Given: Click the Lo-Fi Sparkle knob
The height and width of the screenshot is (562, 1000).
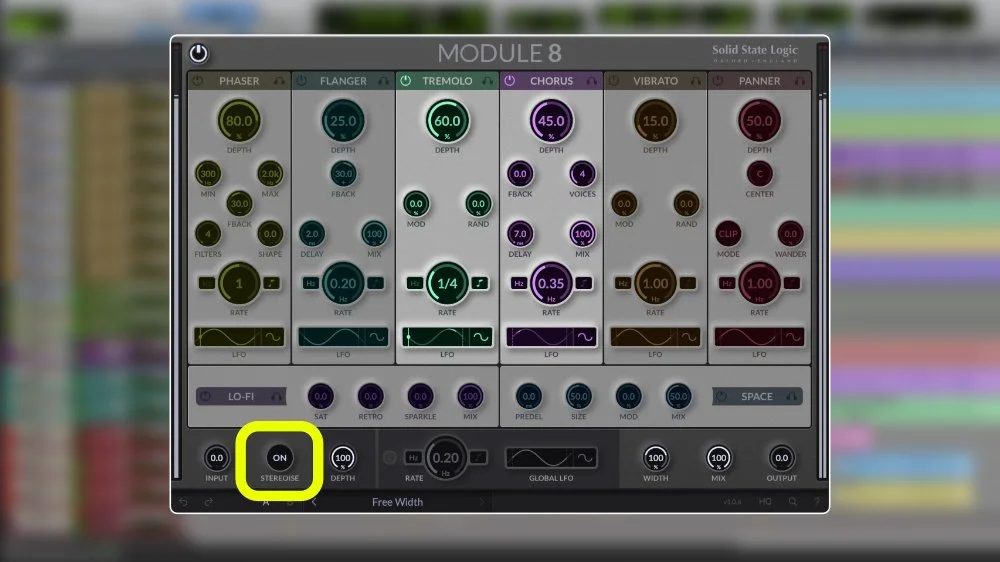Looking at the screenshot, I should (x=420, y=396).
